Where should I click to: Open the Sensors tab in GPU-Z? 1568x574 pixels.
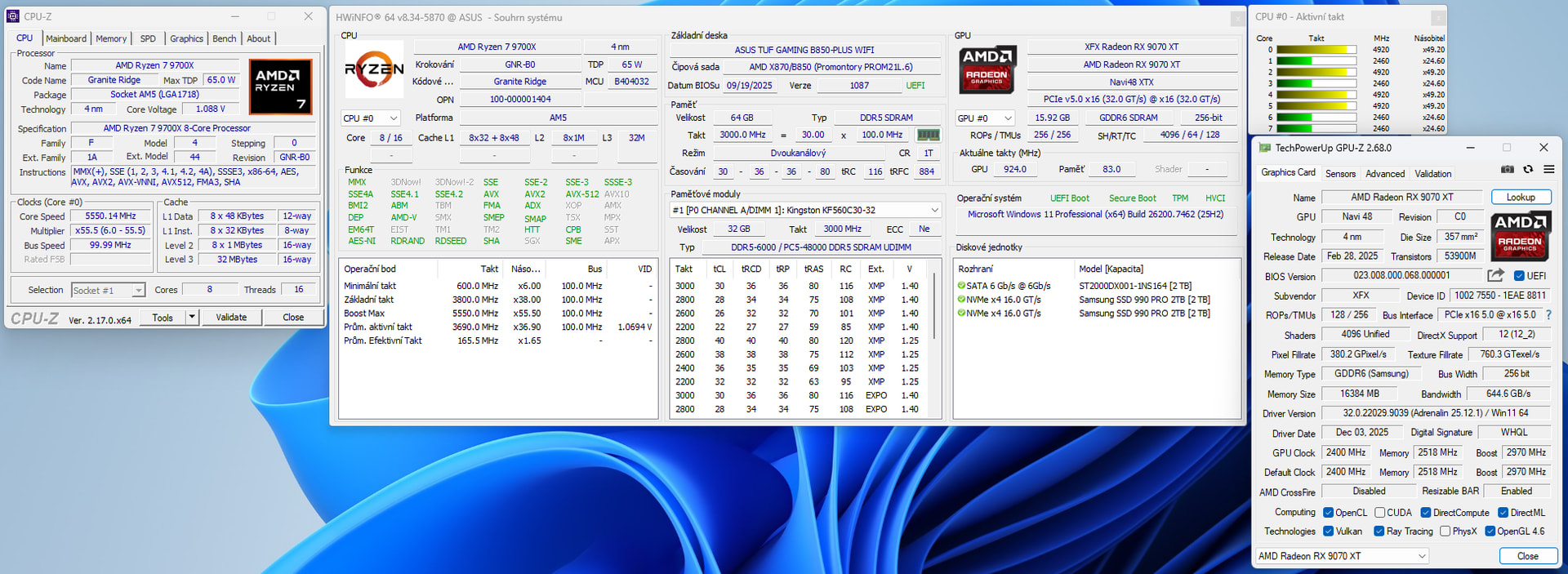tap(1340, 174)
